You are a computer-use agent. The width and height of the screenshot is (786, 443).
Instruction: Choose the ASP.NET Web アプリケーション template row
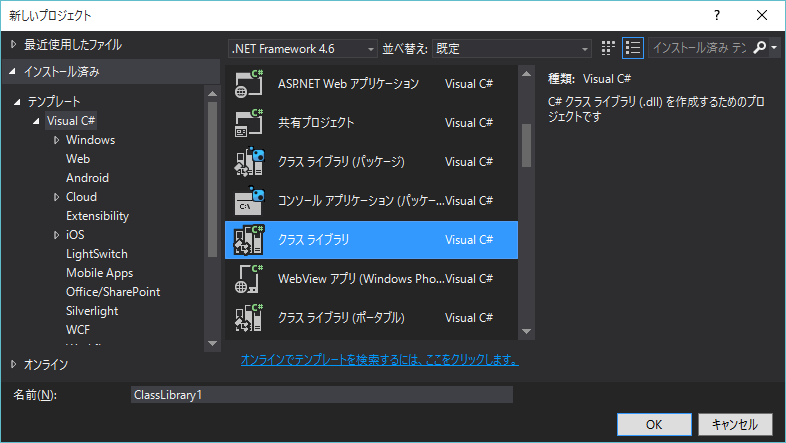pos(371,84)
